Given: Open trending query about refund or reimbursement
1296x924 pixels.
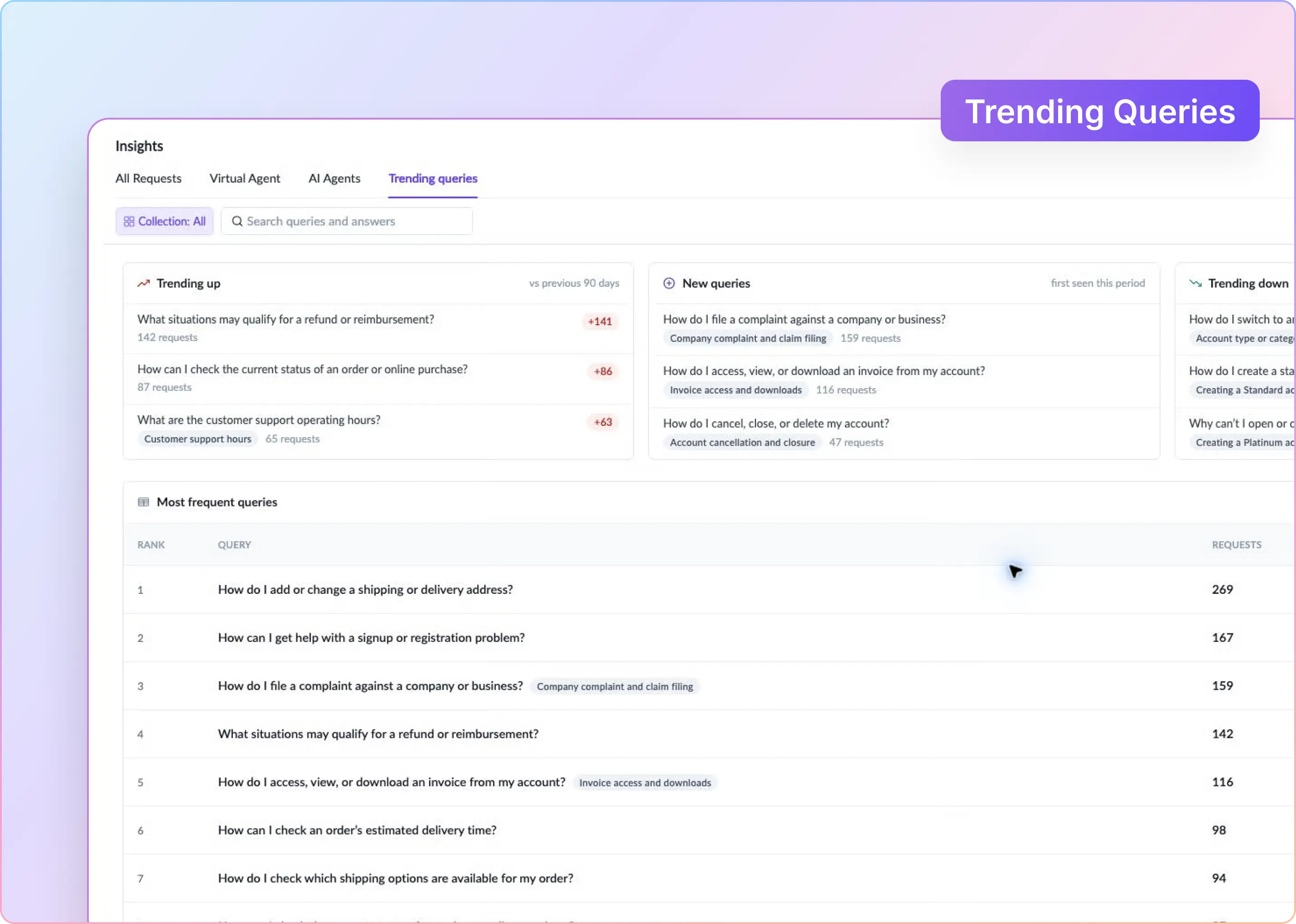Looking at the screenshot, I should 285,319.
